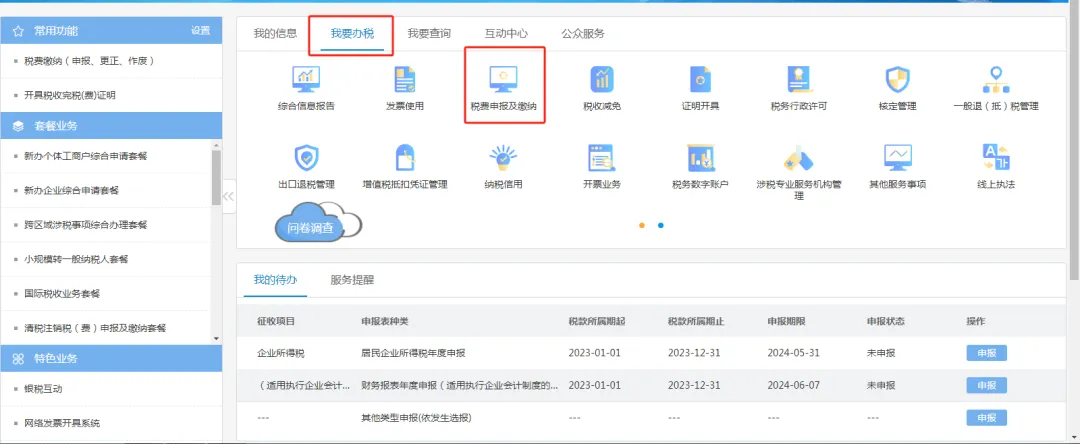Click the 发票使用 icon
Image resolution: width=1080 pixels, height=444 pixels.
(x=404, y=80)
